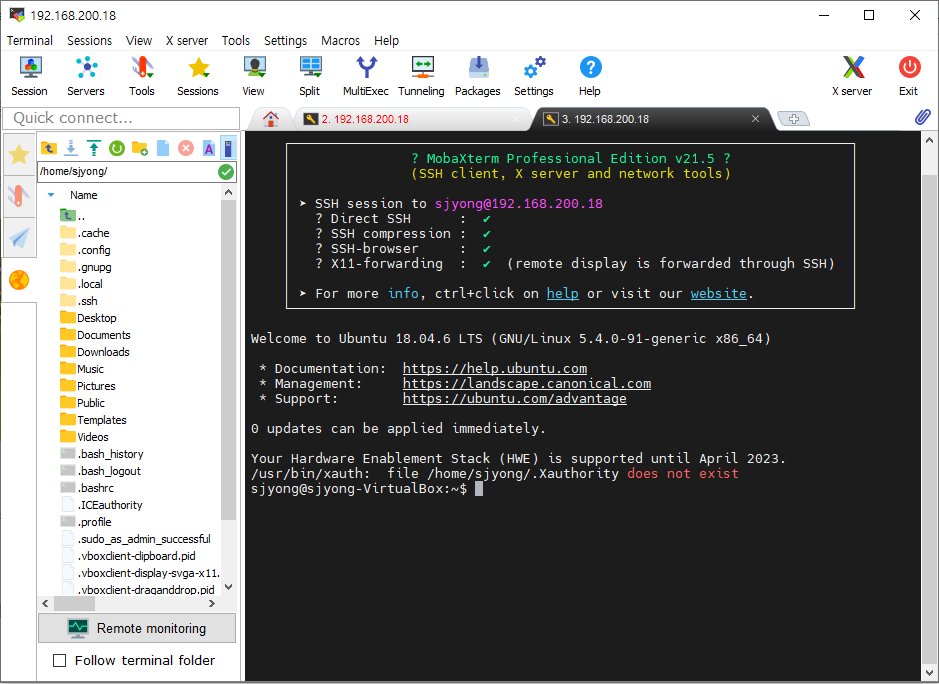
Task: Open the Sftp globe sidebar tab
Action: [x=19, y=279]
